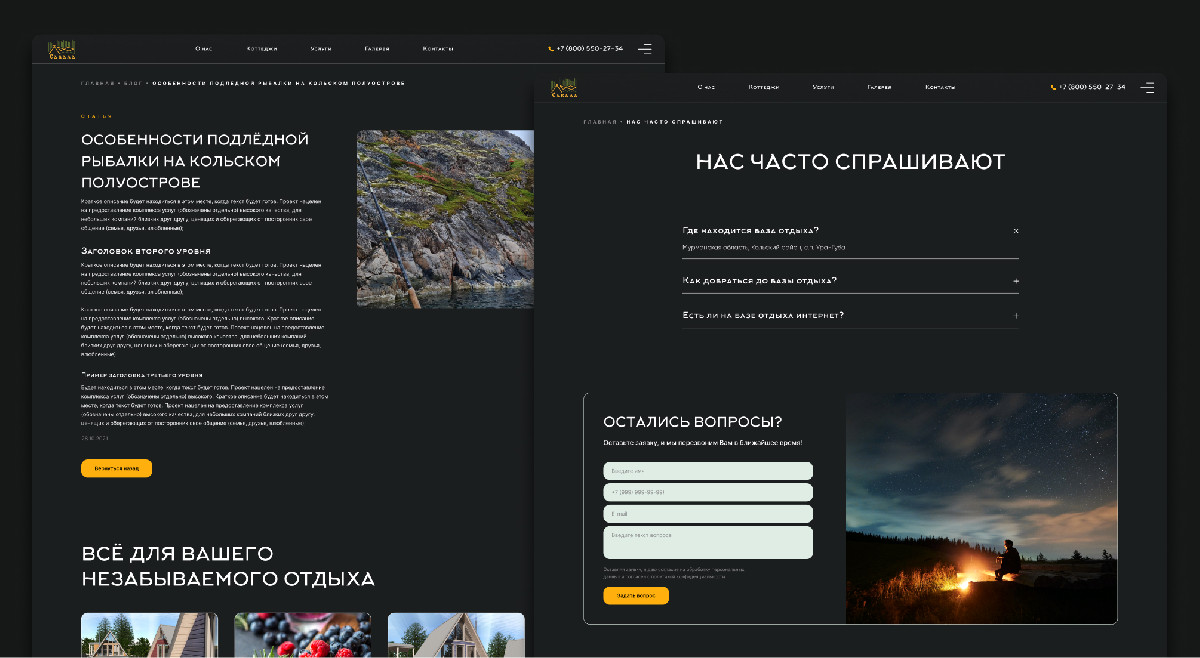Click the Сияна logo on the FAQ page
The width and height of the screenshot is (1200, 658).
tap(563, 88)
